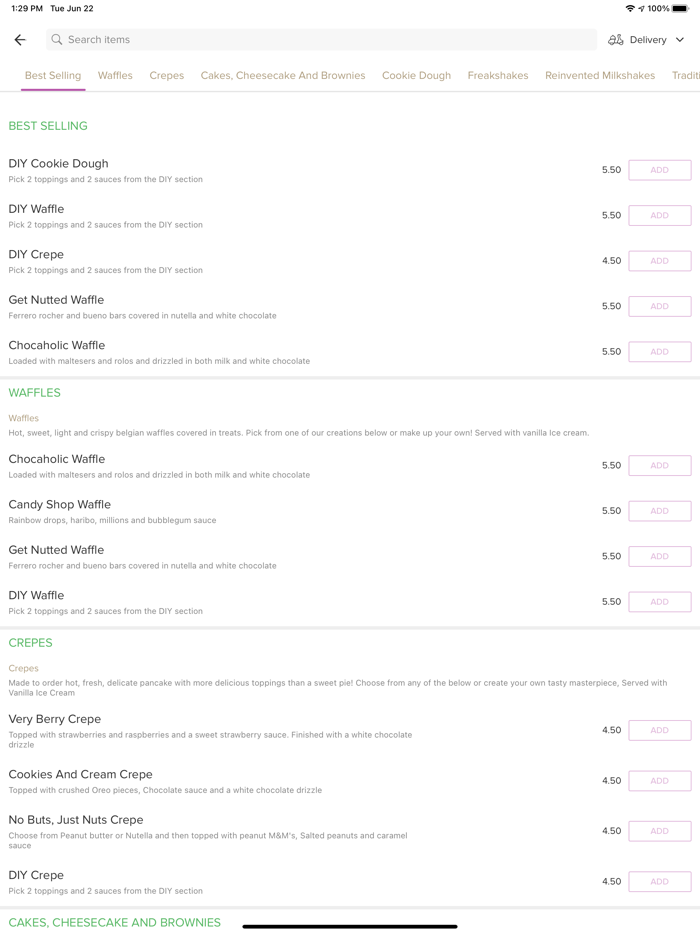Go to the Cookie Dough tab
The image size is (700, 934).
click(416, 75)
